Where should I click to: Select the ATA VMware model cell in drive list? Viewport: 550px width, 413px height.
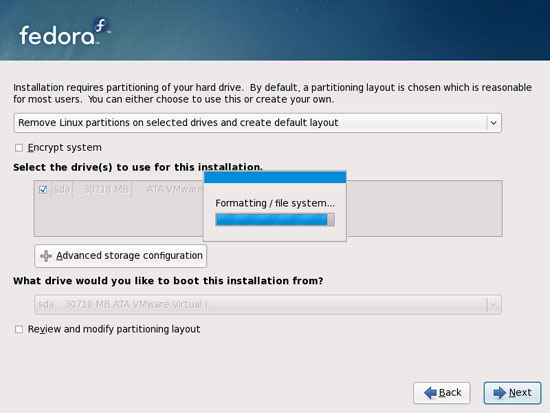(174, 189)
